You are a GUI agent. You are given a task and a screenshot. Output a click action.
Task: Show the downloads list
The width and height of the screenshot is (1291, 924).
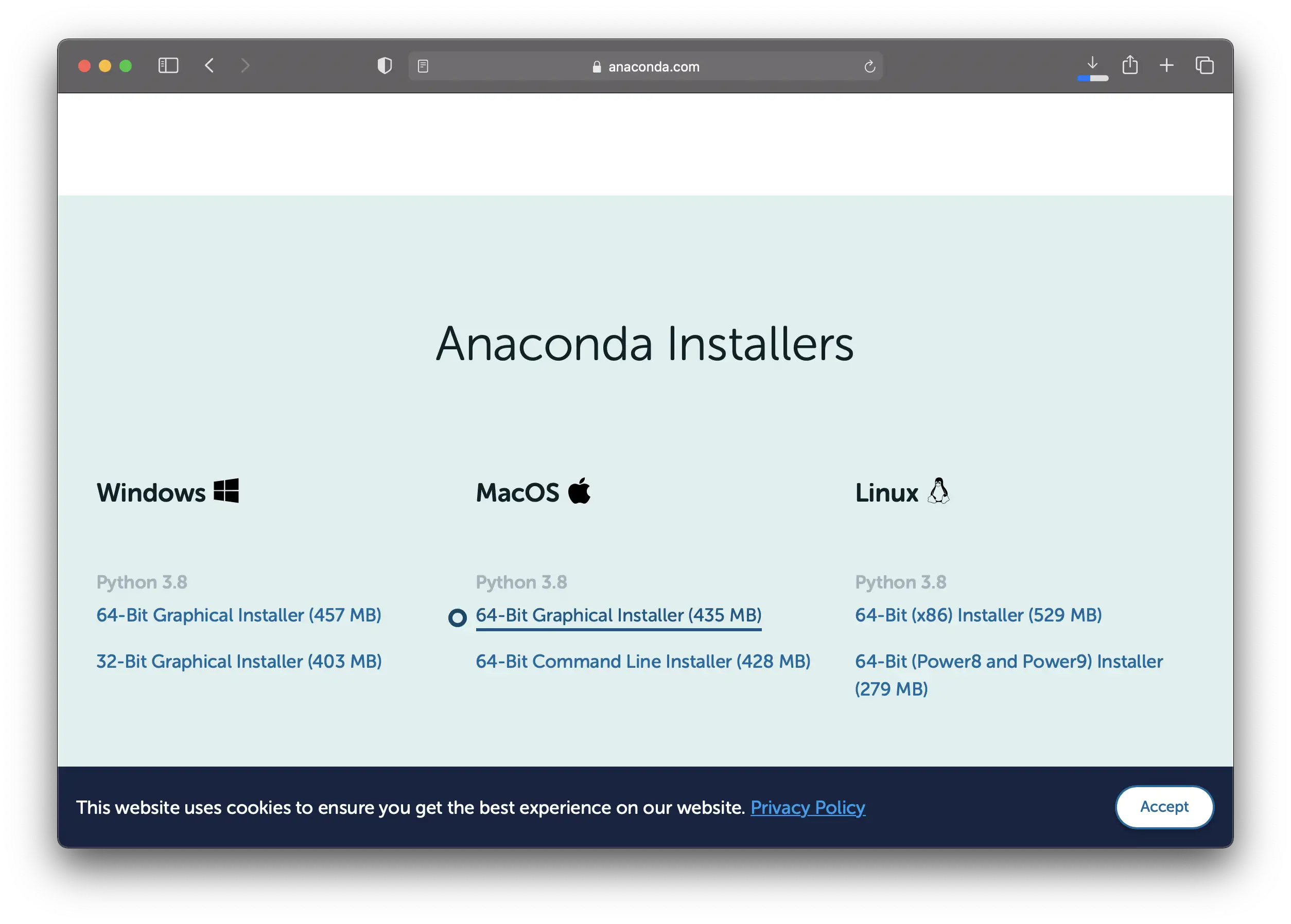click(1092, 63)
